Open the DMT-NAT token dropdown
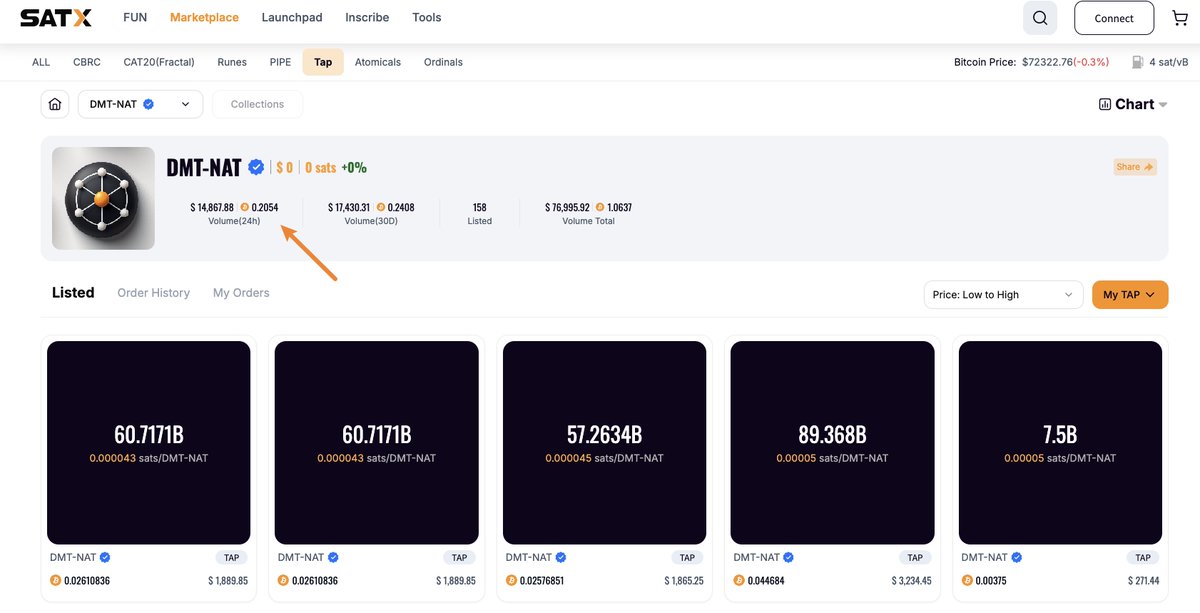 [140, 104]
